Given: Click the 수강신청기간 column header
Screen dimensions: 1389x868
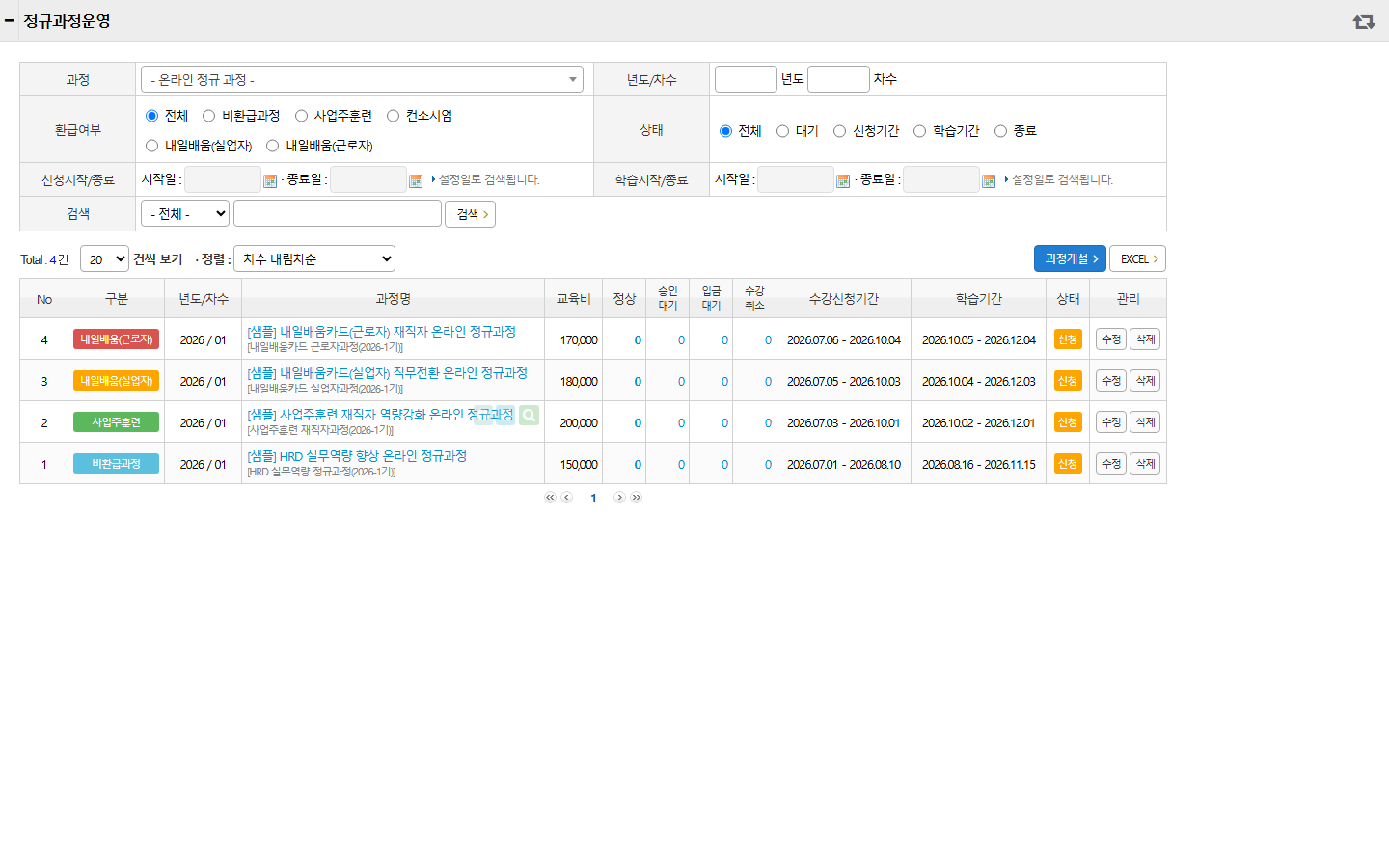Looking at the screenshot, I should [843, 299].
